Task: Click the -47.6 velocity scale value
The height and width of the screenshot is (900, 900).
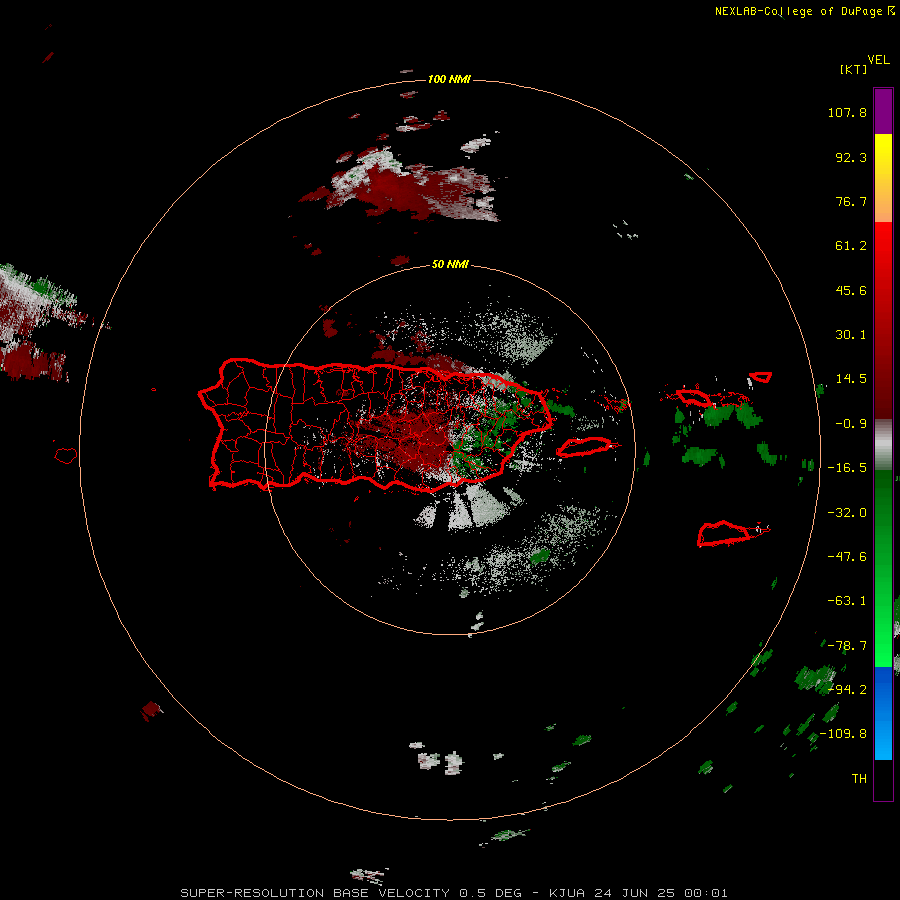Action: (847, 557)
